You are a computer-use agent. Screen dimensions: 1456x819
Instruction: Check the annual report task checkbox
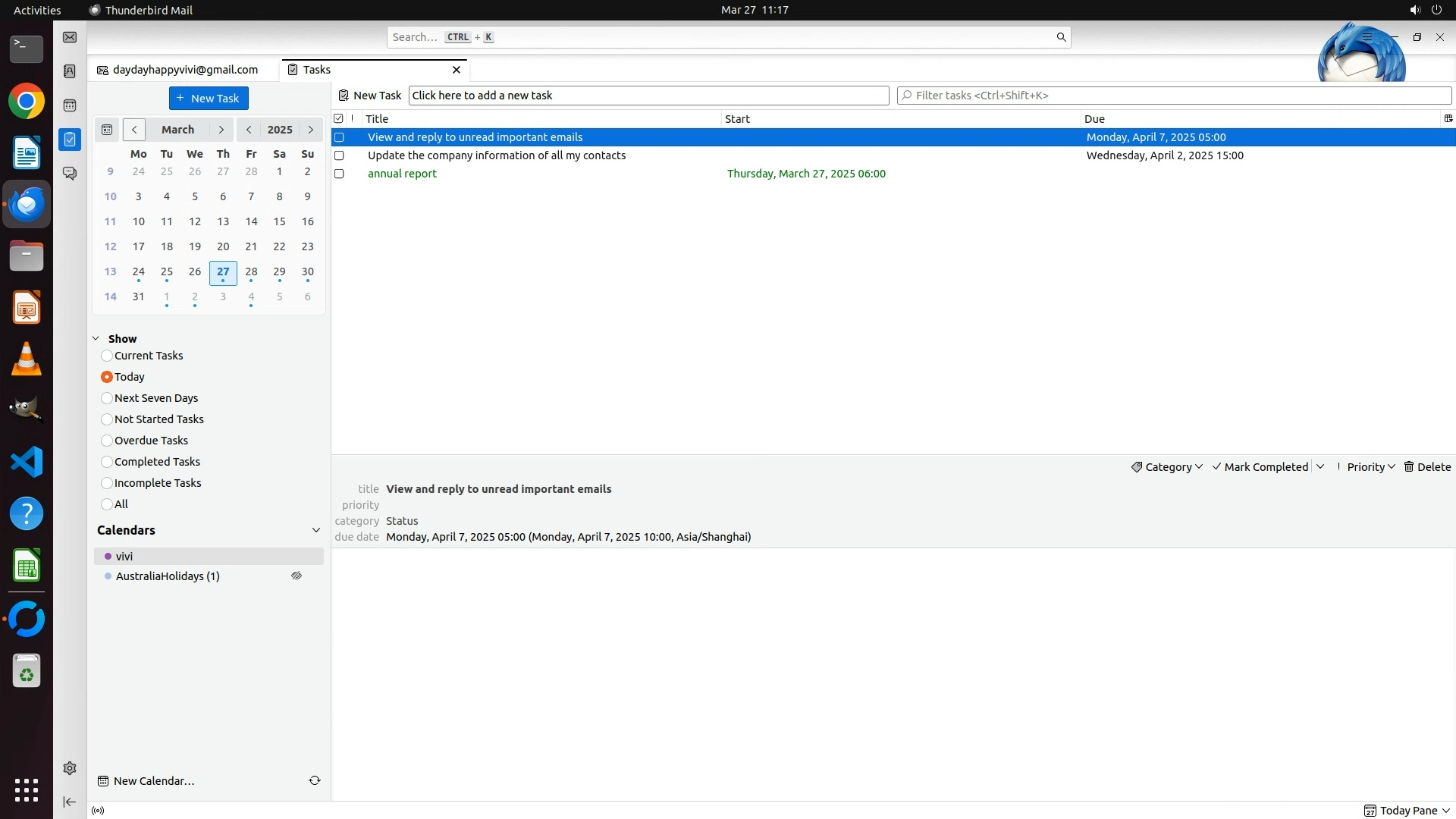339,174
